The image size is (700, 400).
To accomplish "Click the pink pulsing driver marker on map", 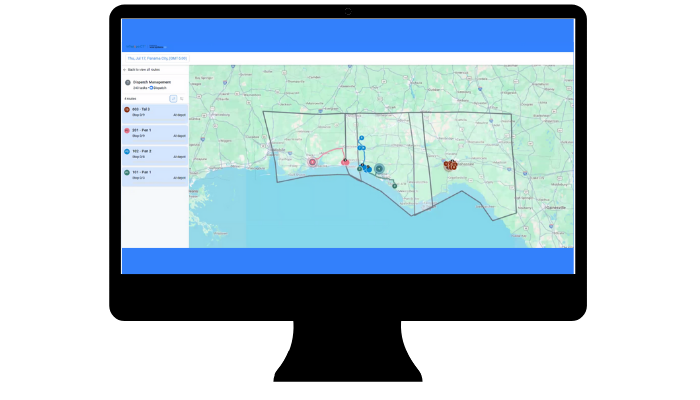I will (x=312, y=162).
